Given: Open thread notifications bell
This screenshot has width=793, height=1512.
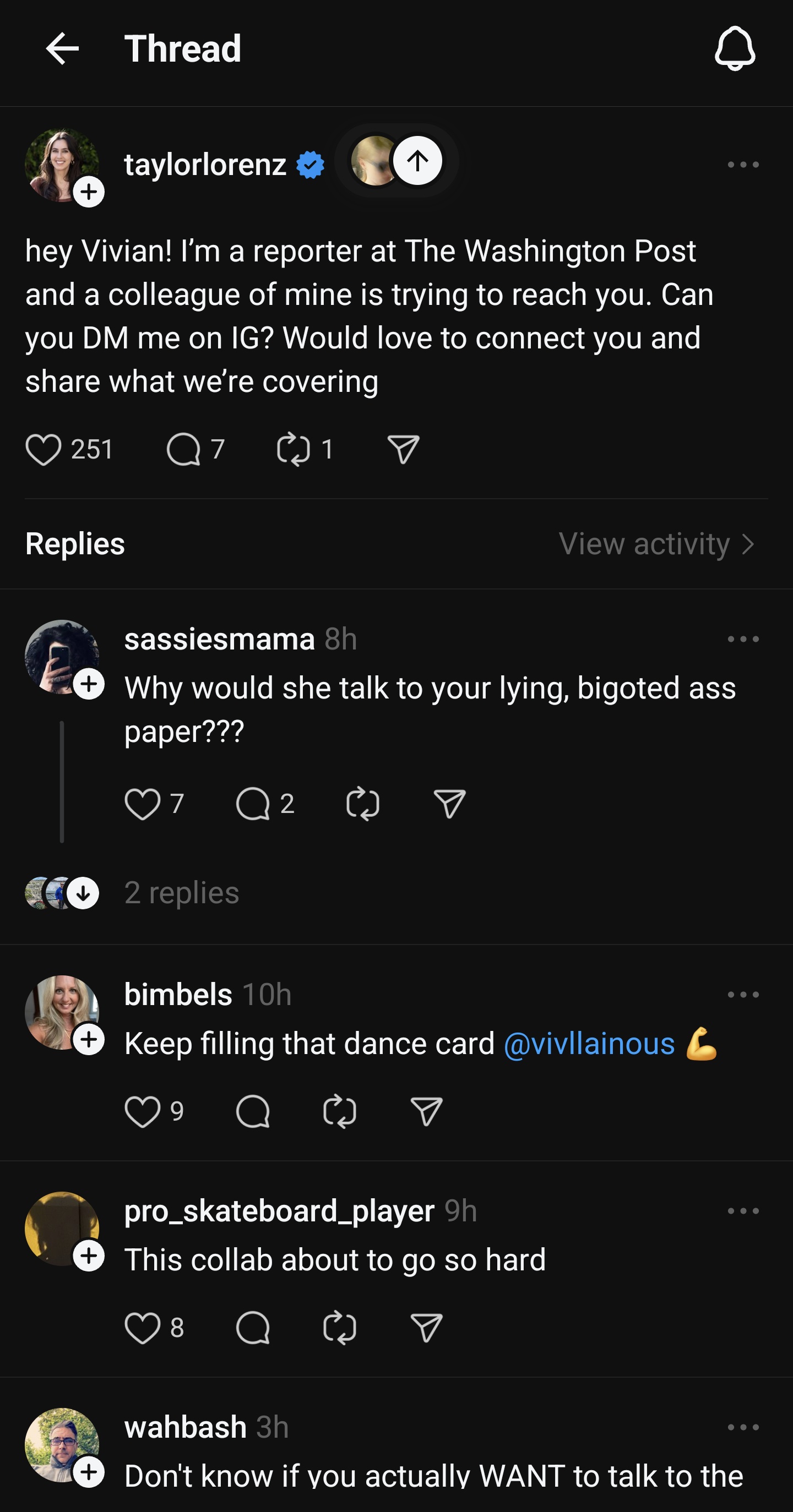Looking at the screenshot, I should [x=735, y=48].
